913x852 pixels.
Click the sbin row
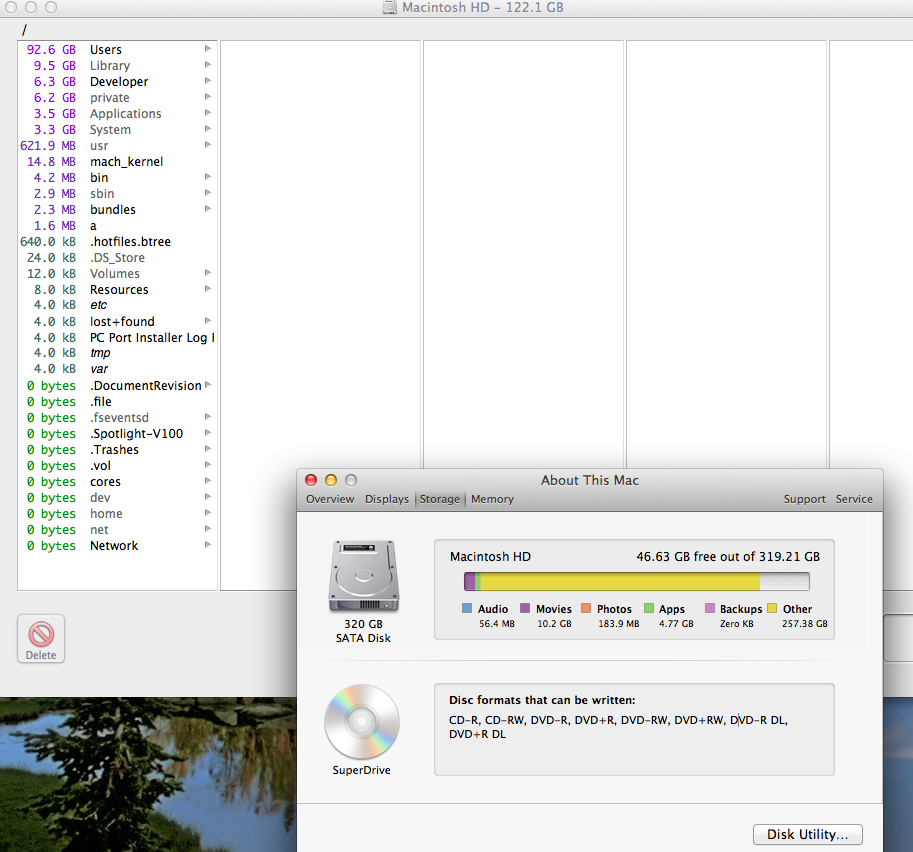click(118, 193)
